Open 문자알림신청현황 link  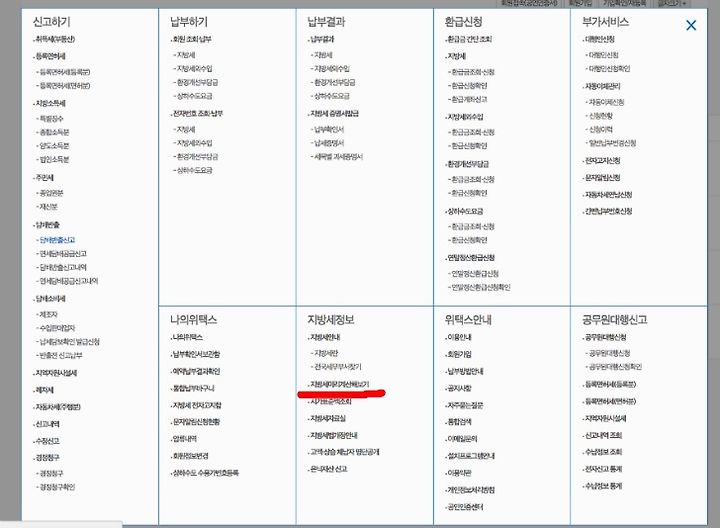click(196, 422)
